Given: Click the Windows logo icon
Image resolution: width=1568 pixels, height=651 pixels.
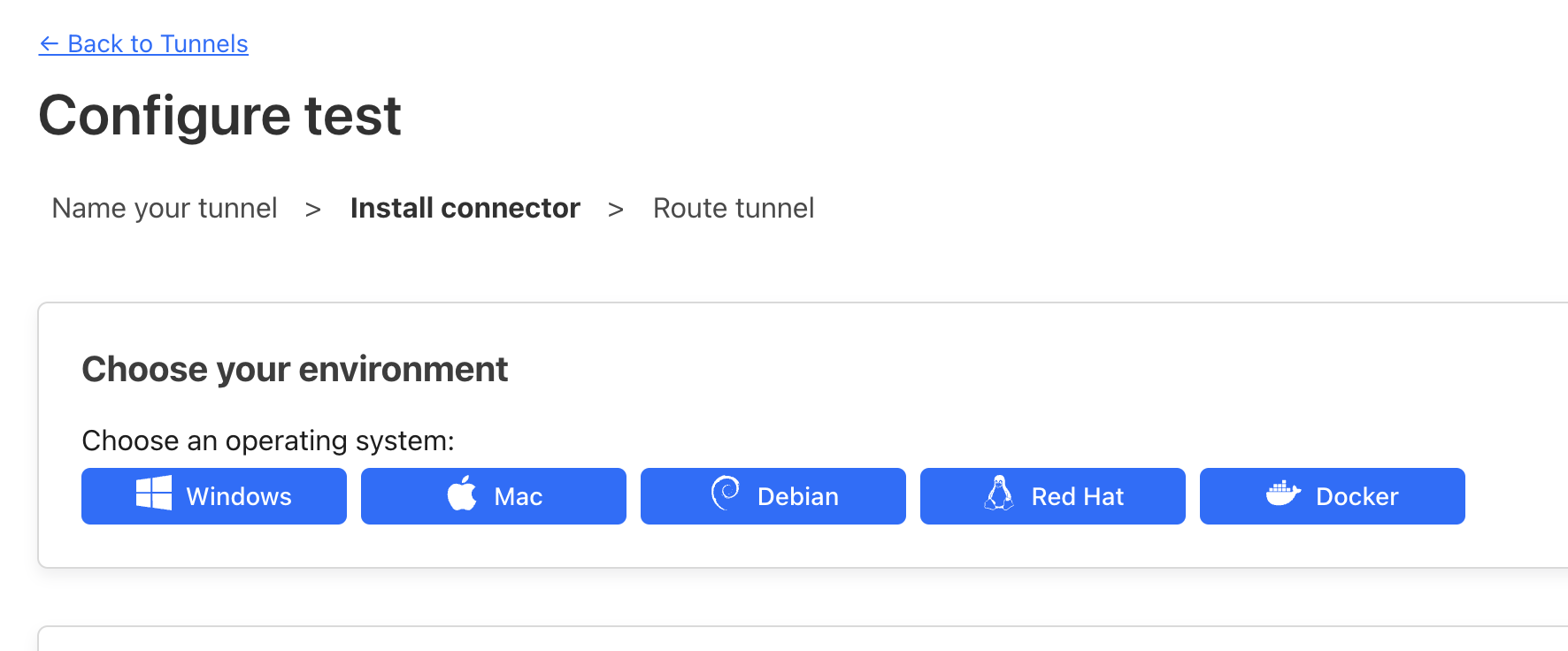Looking at the screenshot, I should pos(154,493).
